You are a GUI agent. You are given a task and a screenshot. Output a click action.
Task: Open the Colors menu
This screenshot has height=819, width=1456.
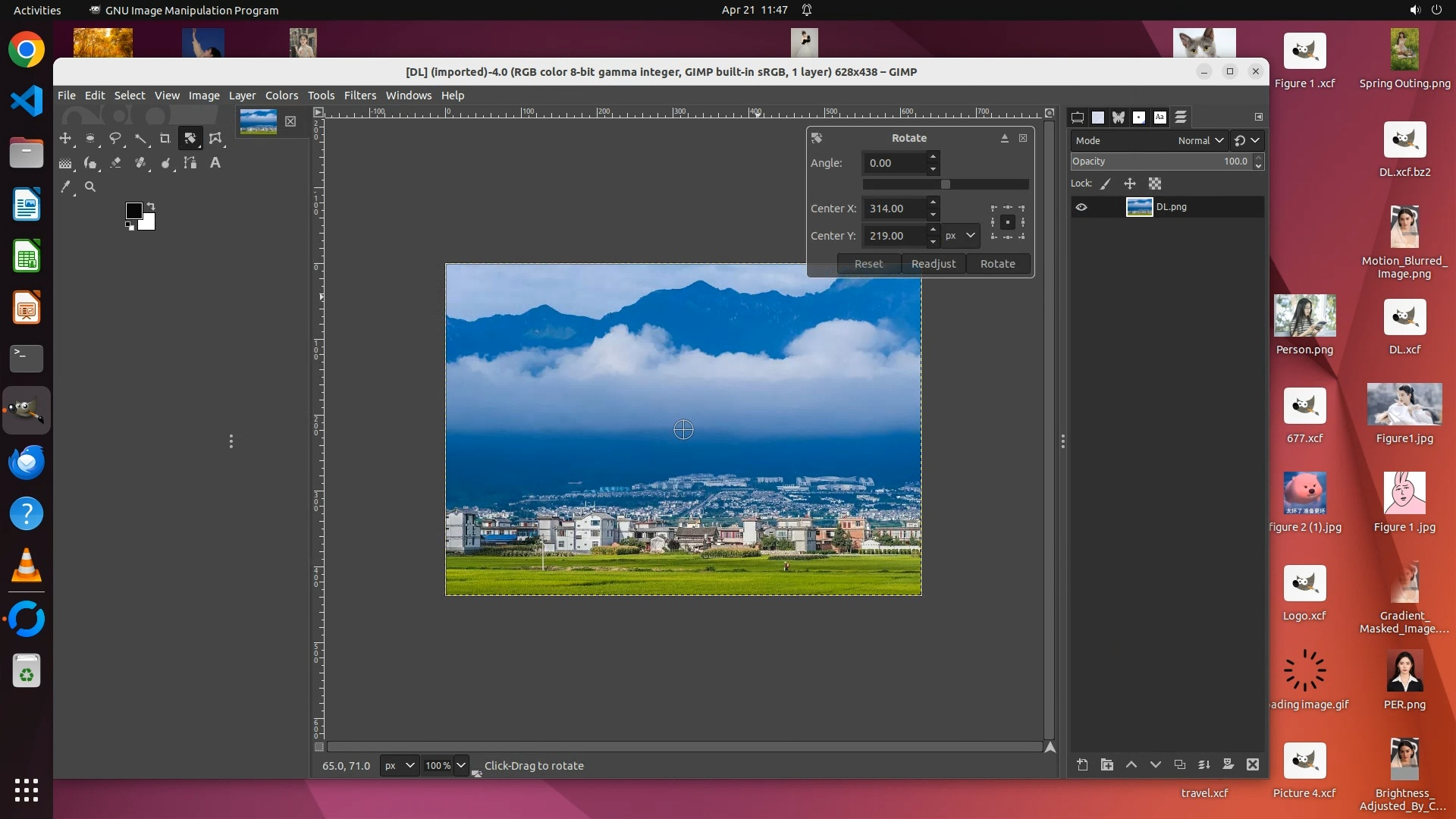point(281,96)
